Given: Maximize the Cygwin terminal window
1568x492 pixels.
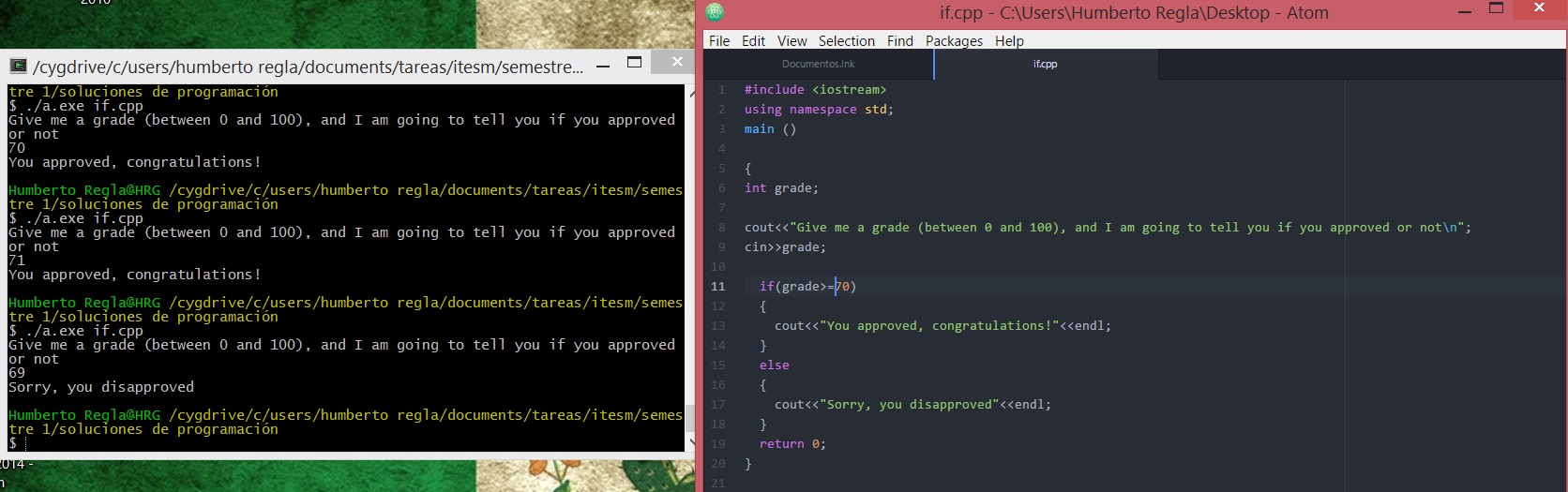Looking at the screenshot, I should pos(635,63).
